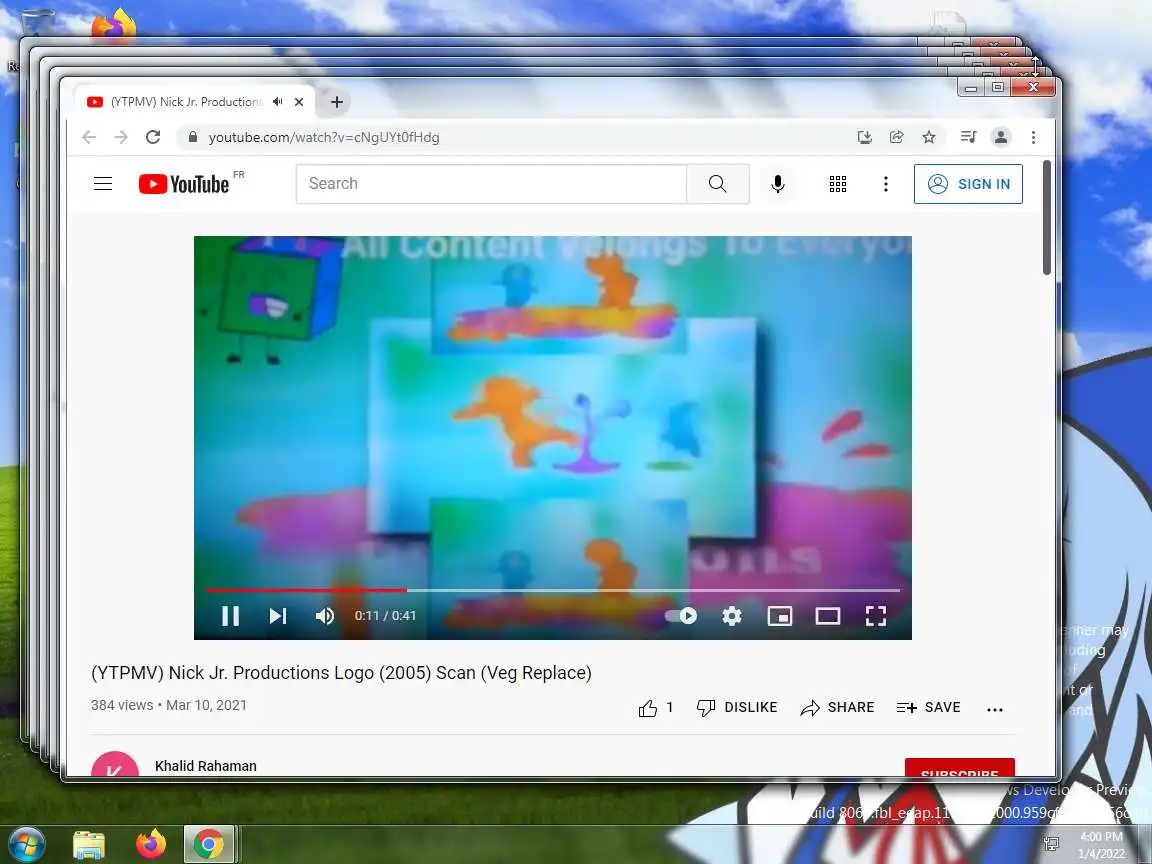Click the address bar URL
Image resolution: width=1152 pixels, height=864 pixels.
(324, 137)
